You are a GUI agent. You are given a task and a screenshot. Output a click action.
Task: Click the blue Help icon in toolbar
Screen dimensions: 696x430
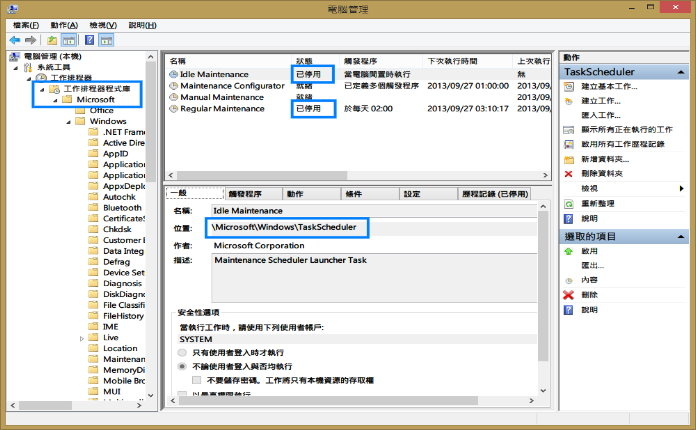click(x=89, y=39)
